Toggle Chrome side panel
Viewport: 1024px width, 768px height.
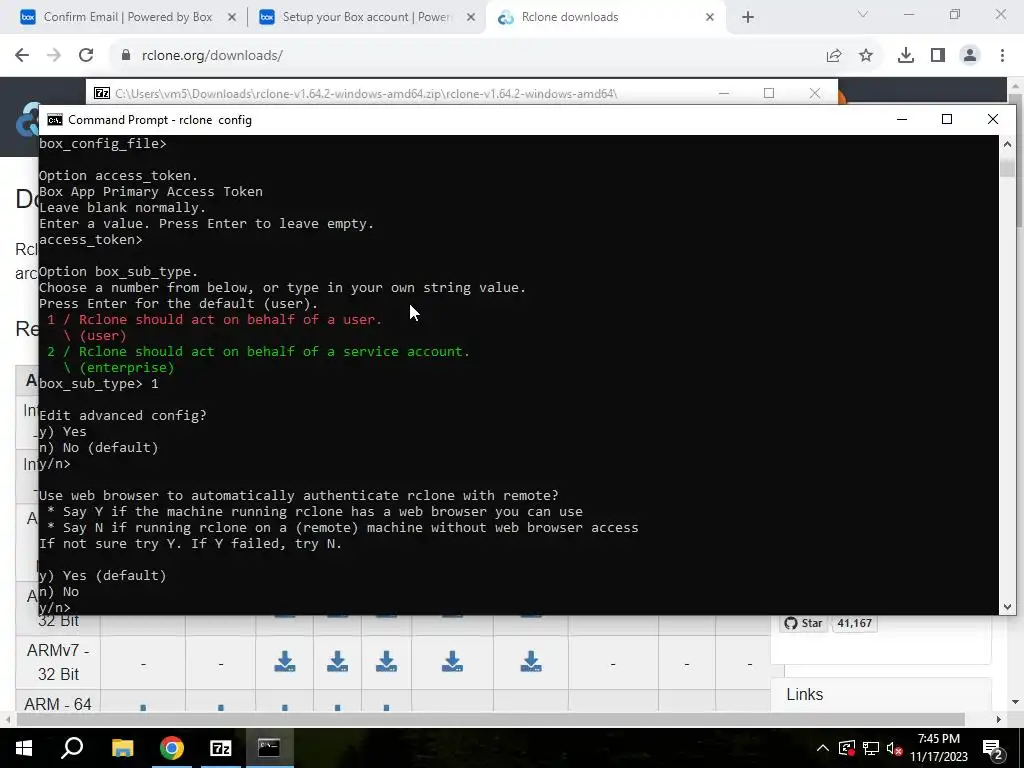point(938,56)
